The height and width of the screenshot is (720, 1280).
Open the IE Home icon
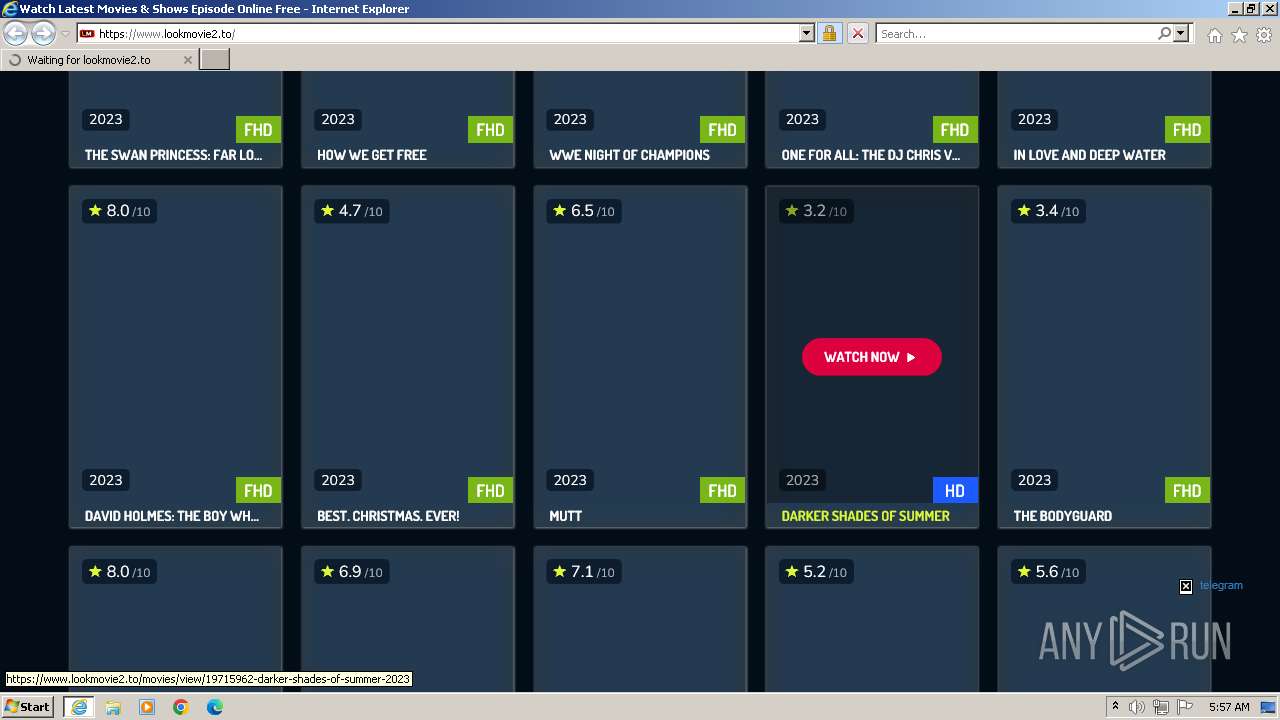1214,35
